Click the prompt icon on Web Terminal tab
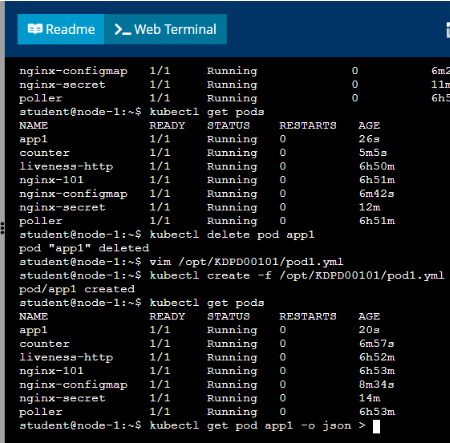 point(122,29)
